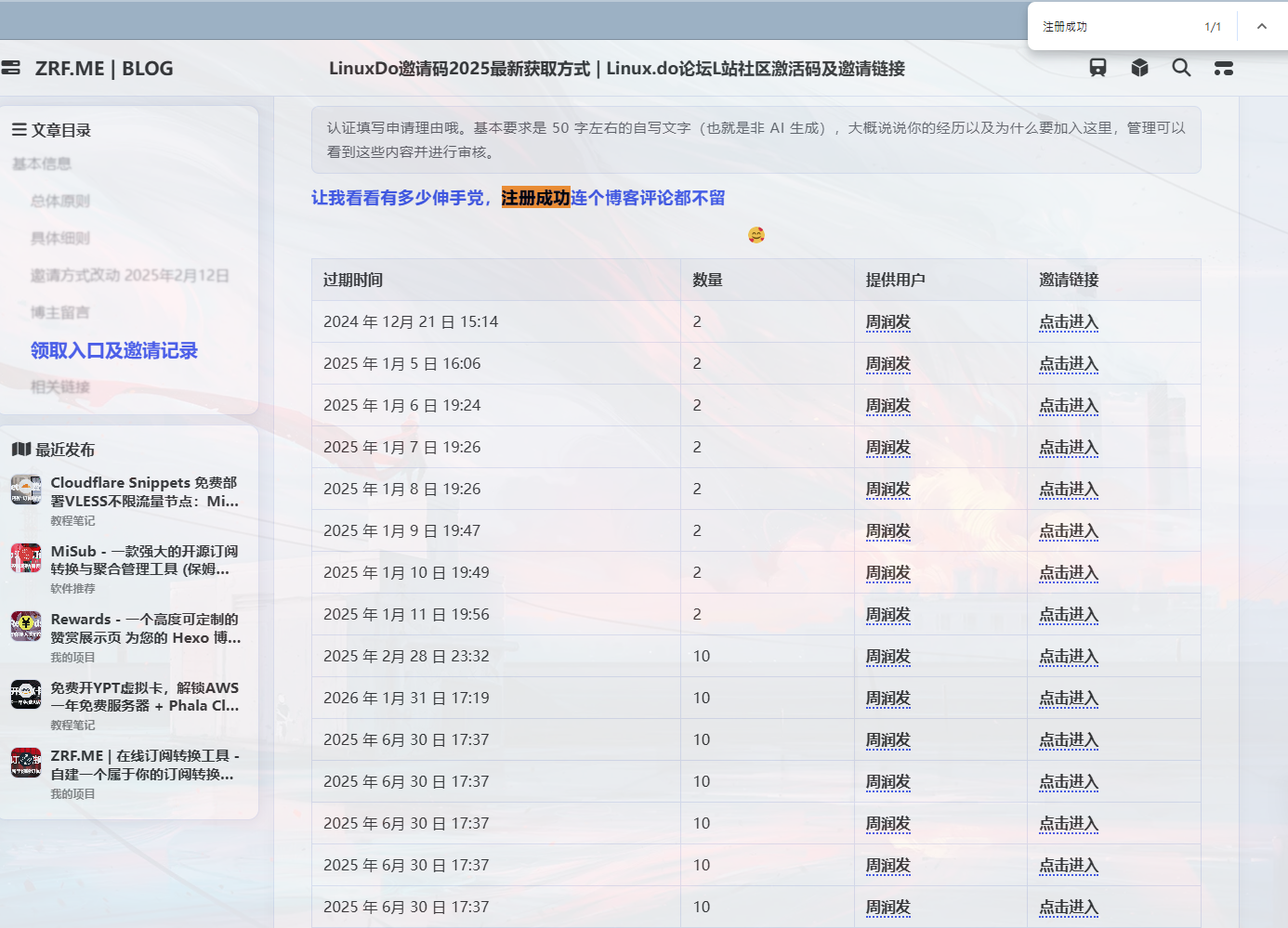Click the smiley emoji above the table
The width and height of the screenshot is (1288, 928).
tap(756, 235)
